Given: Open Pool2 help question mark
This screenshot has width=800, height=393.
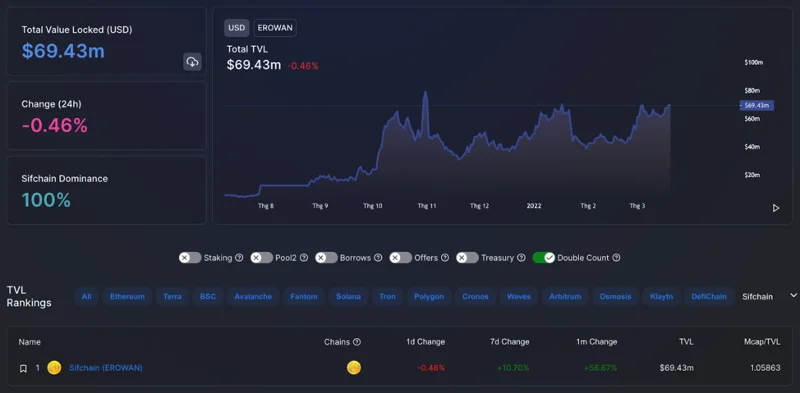Looking at the screenshot, I should click(304, 258).
